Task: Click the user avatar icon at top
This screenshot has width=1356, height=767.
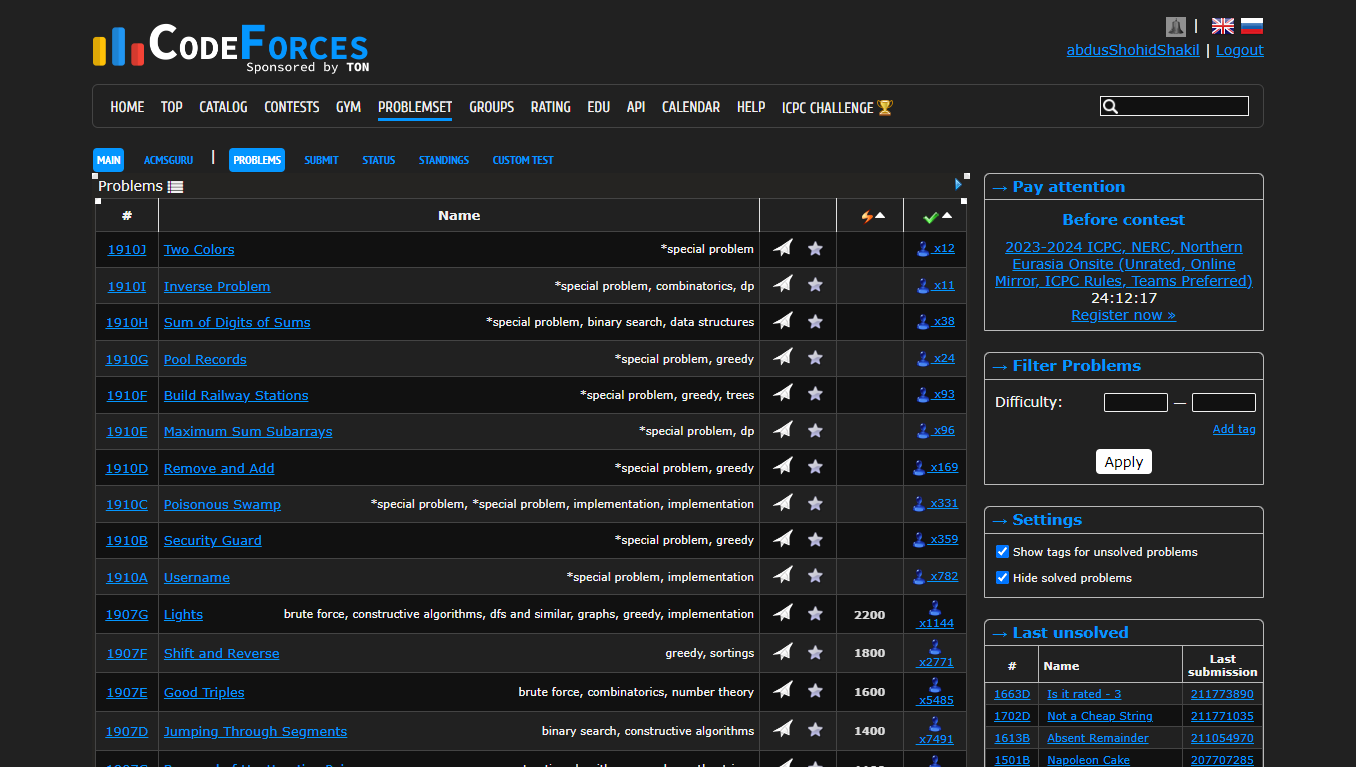Action: click(x=1176, y=27)
